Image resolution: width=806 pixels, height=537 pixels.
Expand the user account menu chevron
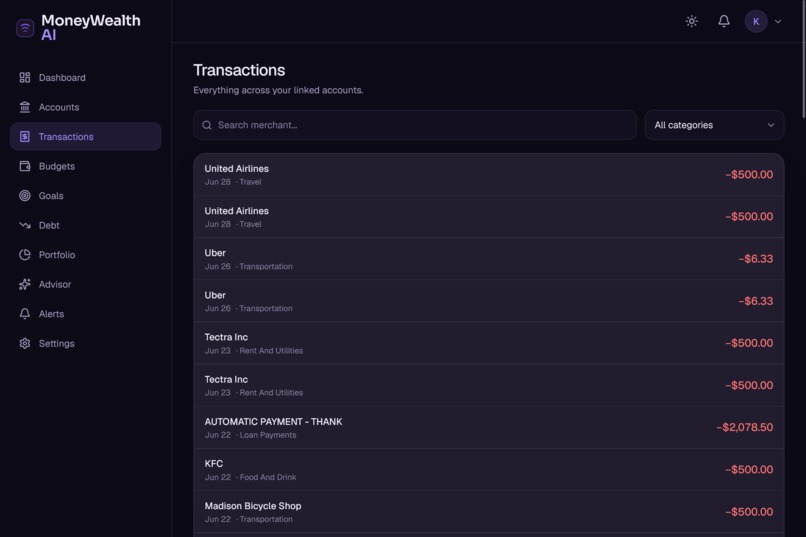778,22
